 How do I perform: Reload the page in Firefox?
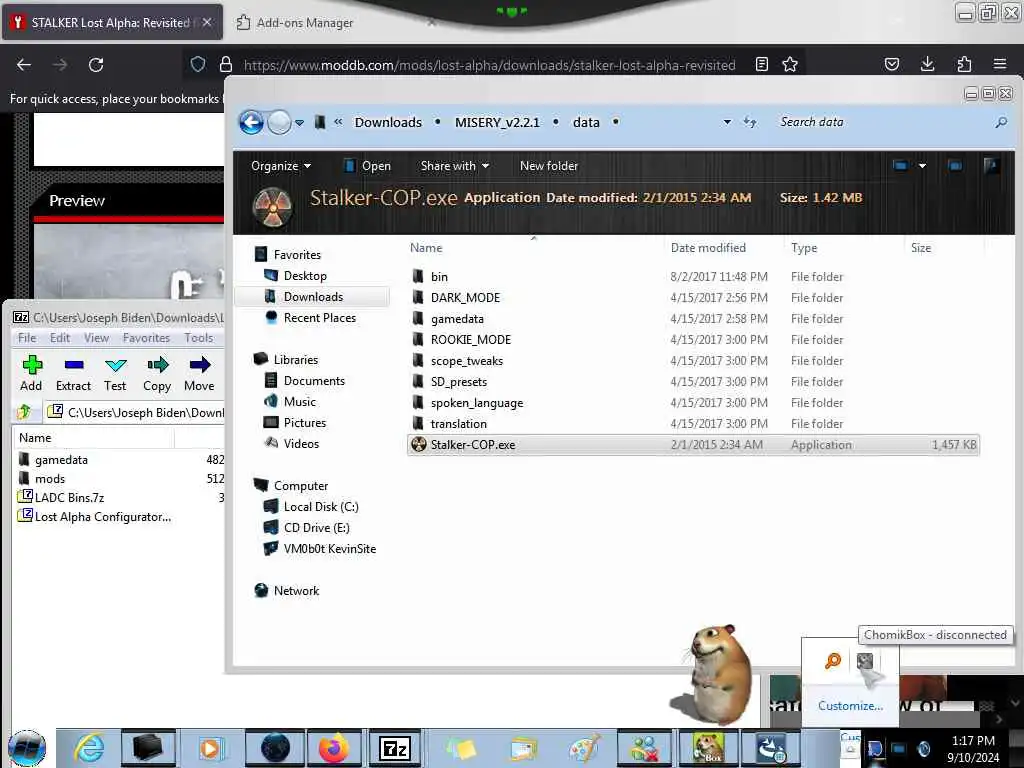click(x=96, y=65)
